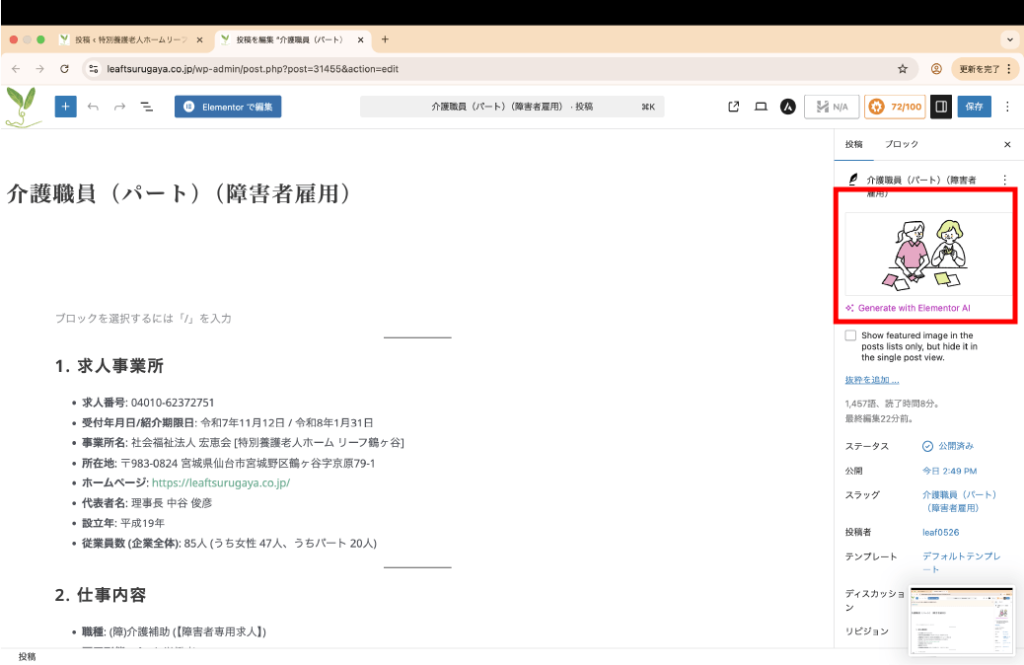Toggle the settings sidebar panel icon
1024x665 pixels.
[940, 107]
